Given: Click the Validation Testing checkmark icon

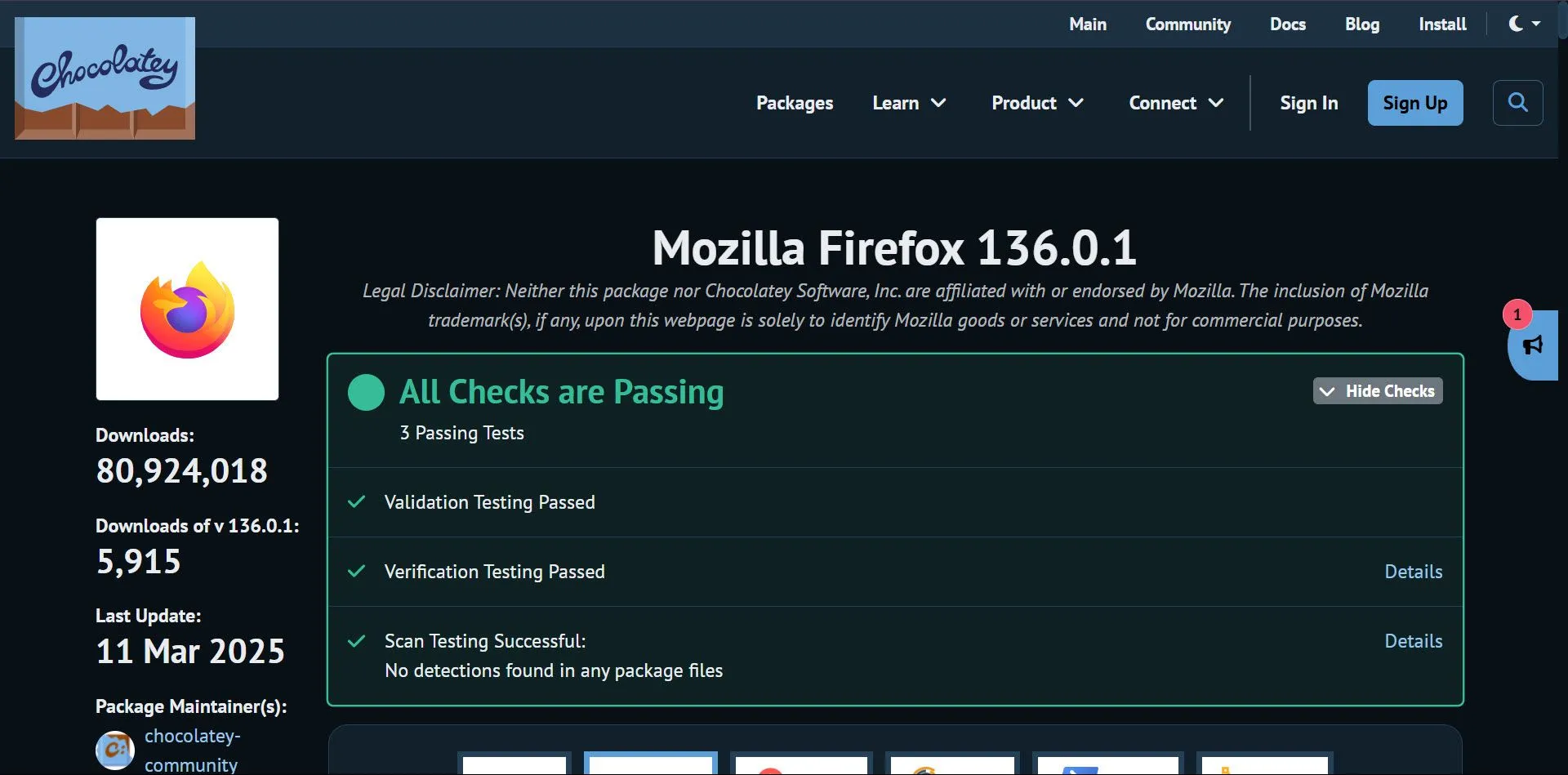Looking at the screenshot, I should point(357,501).
